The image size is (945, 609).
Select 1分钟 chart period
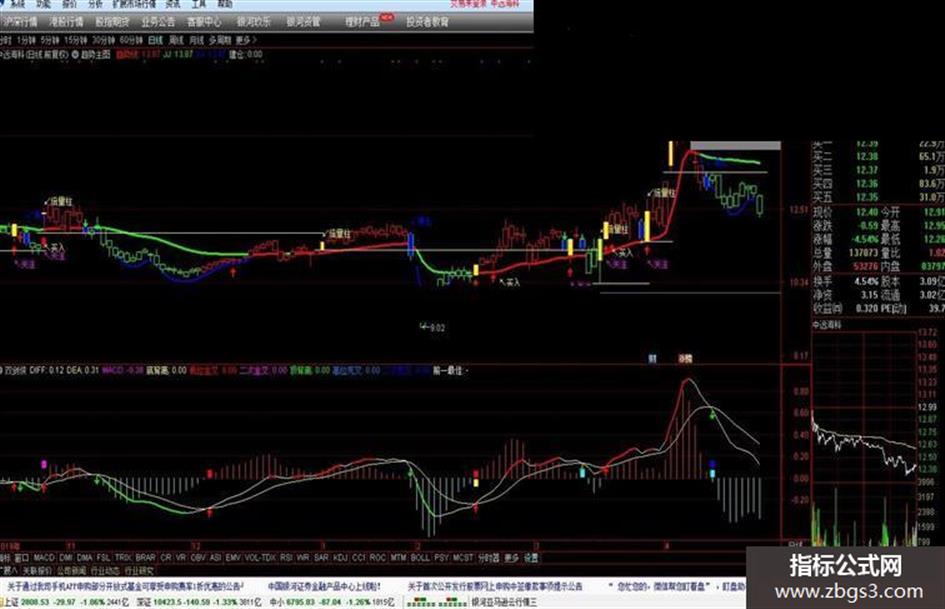click(26, 40)
